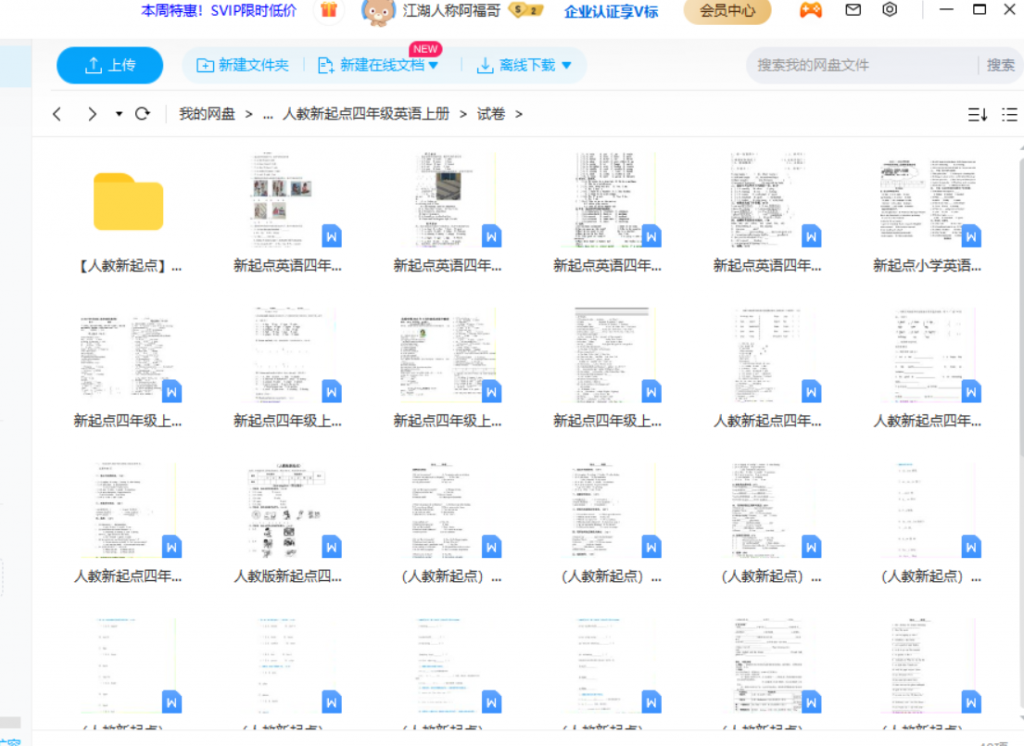Image resolution: width=1024 pixels, height=746 pixels.
Task: Click the 上传 upload button
Action: [x=110, y=65]
